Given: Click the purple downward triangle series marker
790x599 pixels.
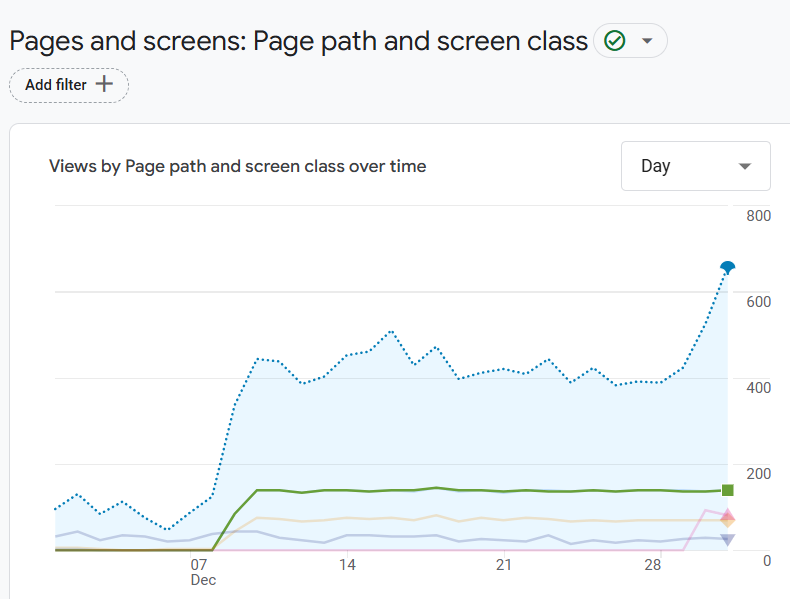Looking at the screenshot, I should (728, 540).
